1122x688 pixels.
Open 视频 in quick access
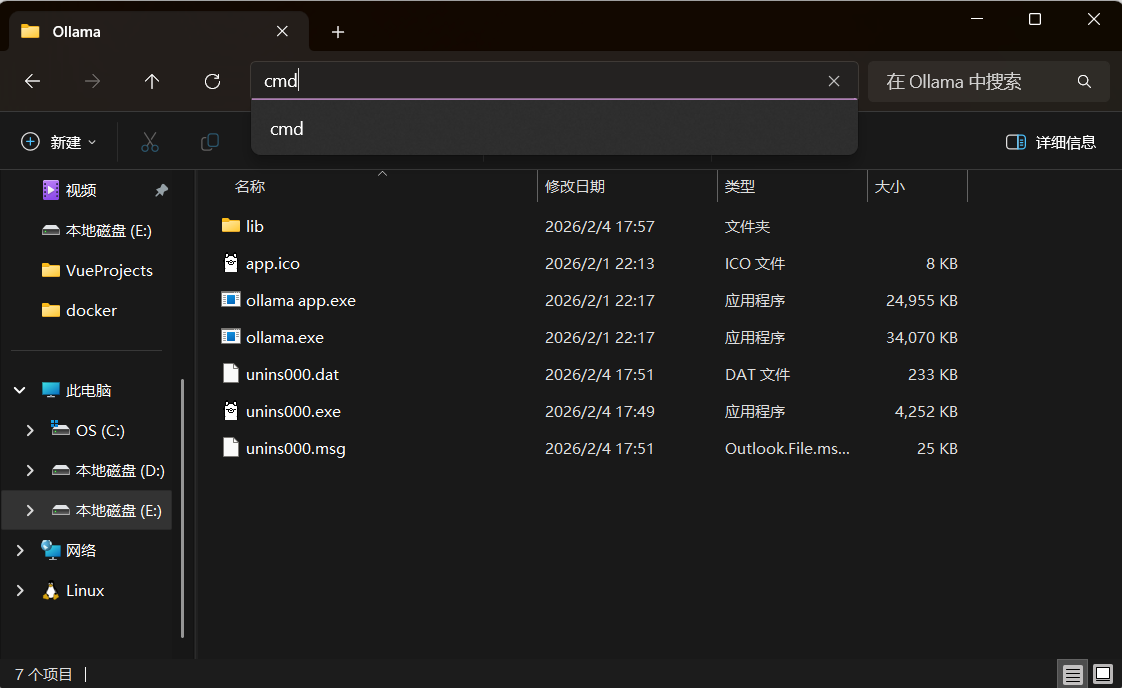tap(81, 190)
